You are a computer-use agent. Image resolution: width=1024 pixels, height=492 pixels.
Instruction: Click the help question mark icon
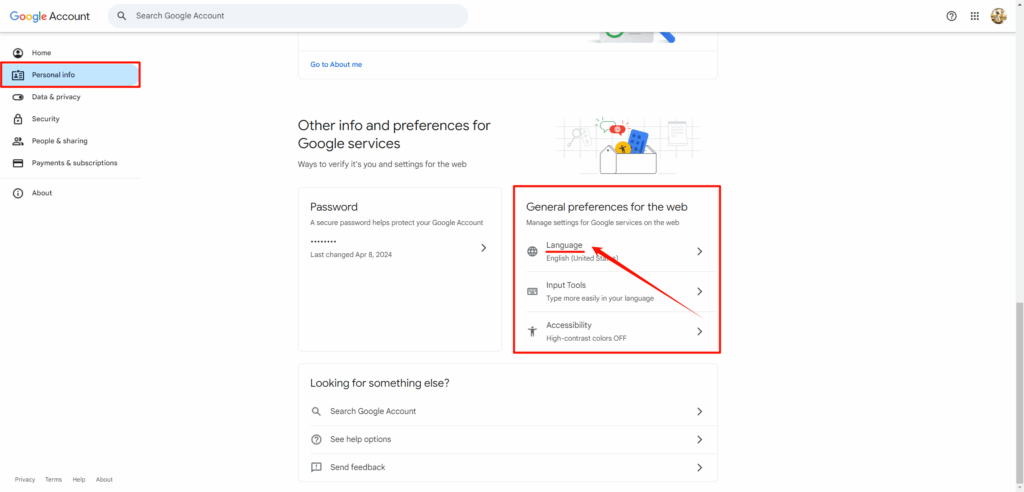pyautogui.click(x=952, y=16)
